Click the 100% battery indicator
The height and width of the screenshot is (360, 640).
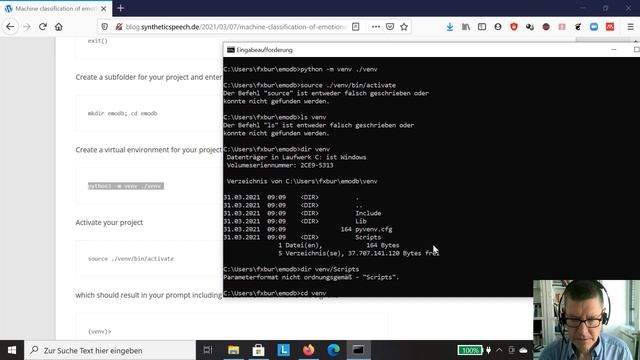click(470, 350)
